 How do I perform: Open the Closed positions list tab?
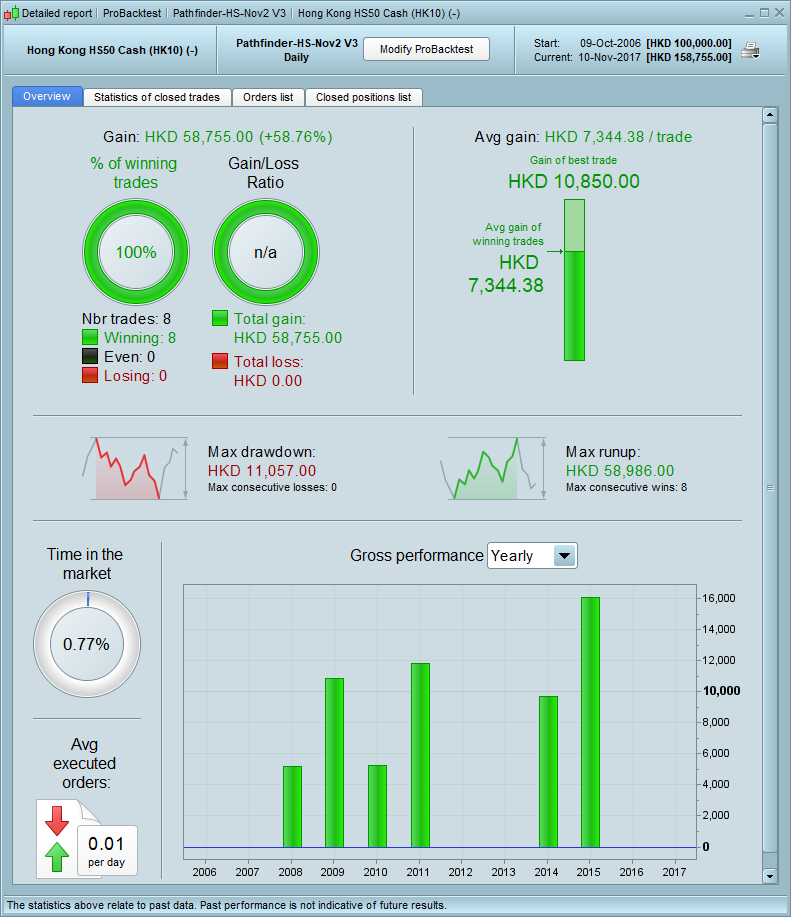[x=364, y=97]
